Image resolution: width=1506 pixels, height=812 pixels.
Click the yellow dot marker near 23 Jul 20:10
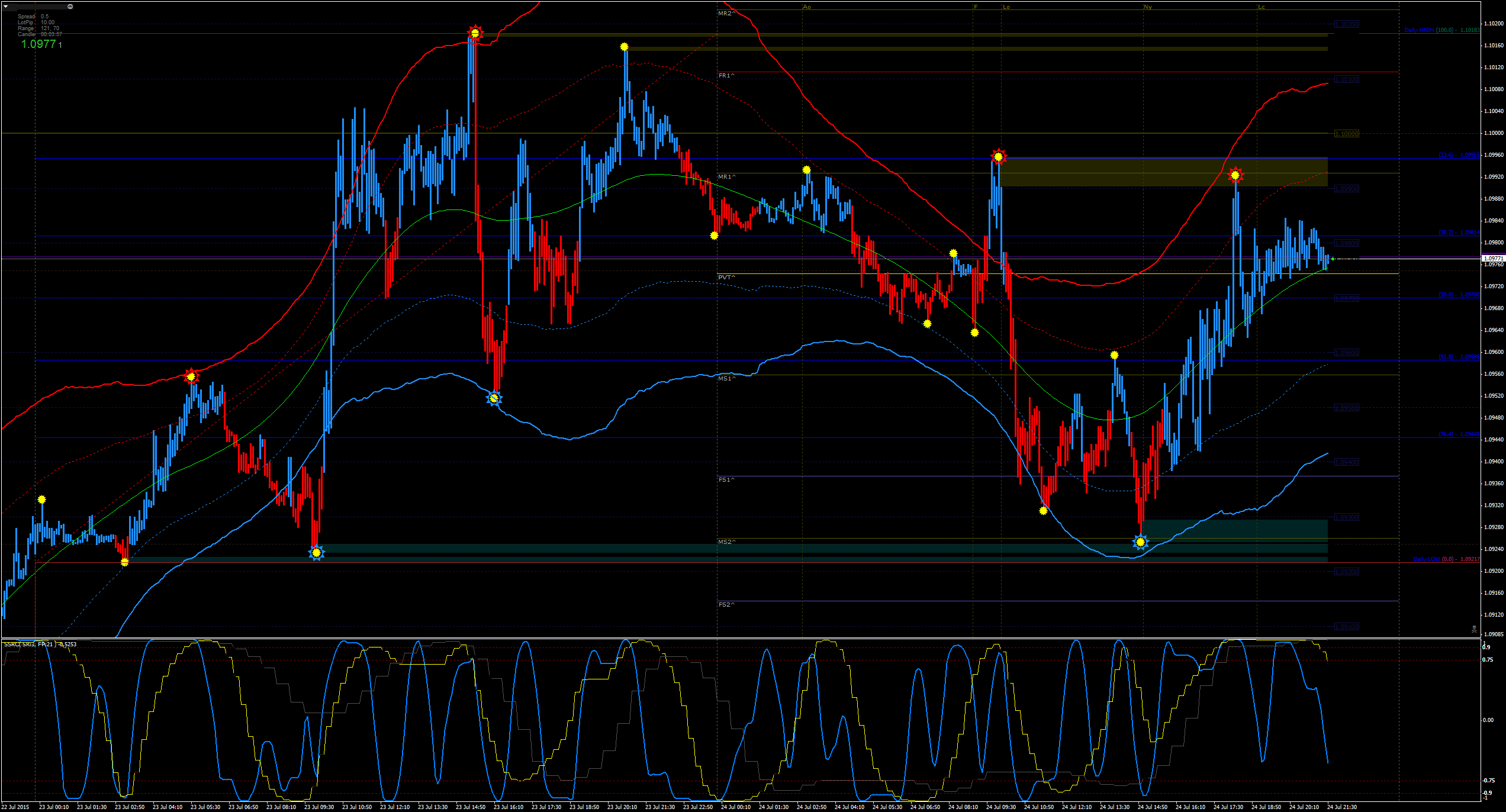tap(624, 47)
